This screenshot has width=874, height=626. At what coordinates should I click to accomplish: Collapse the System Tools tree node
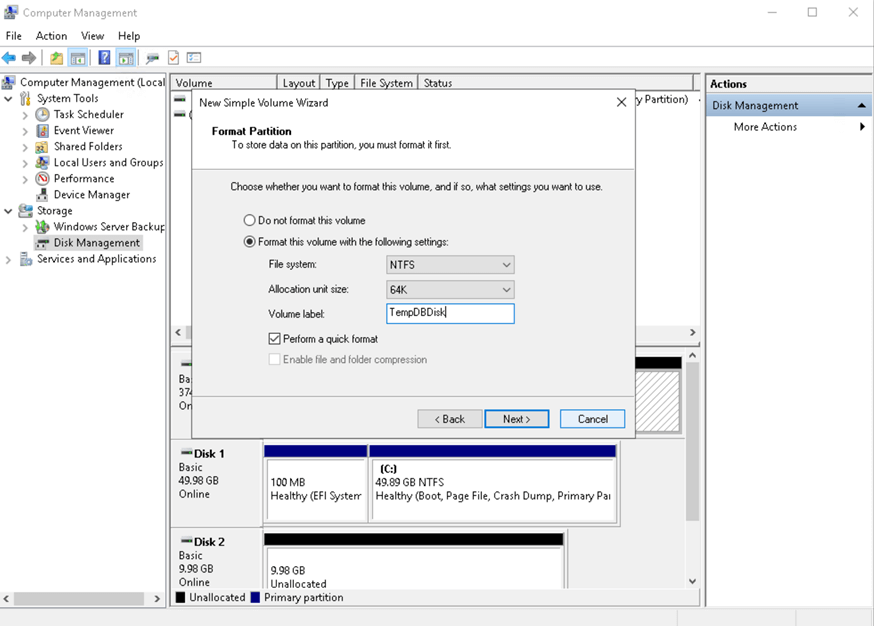coord(9,99)
